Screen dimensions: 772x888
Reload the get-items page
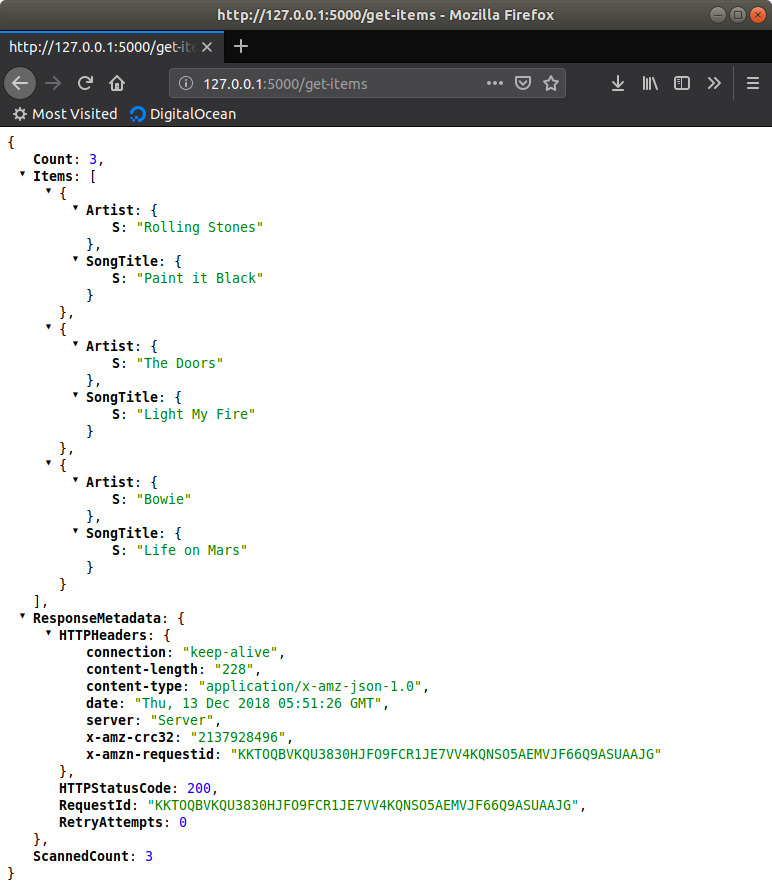tap(86, 83)
